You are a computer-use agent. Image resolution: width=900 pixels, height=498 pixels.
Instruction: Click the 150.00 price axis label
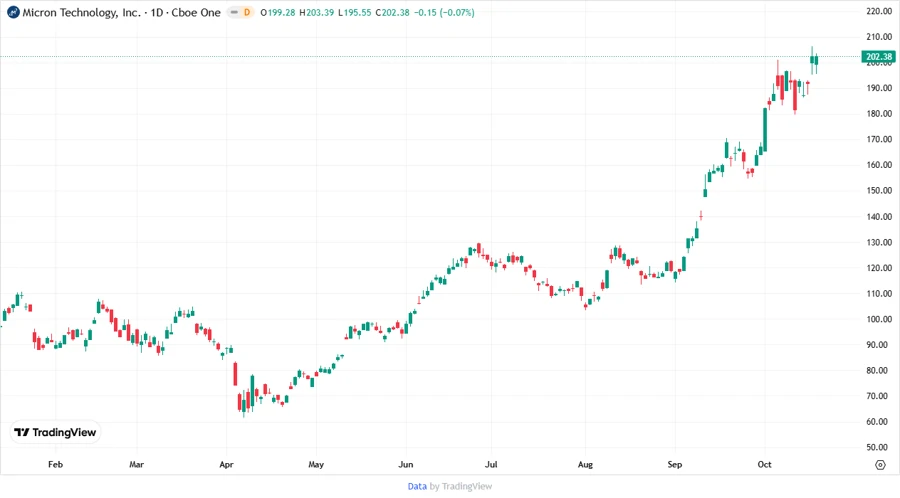tap(879, 190)
